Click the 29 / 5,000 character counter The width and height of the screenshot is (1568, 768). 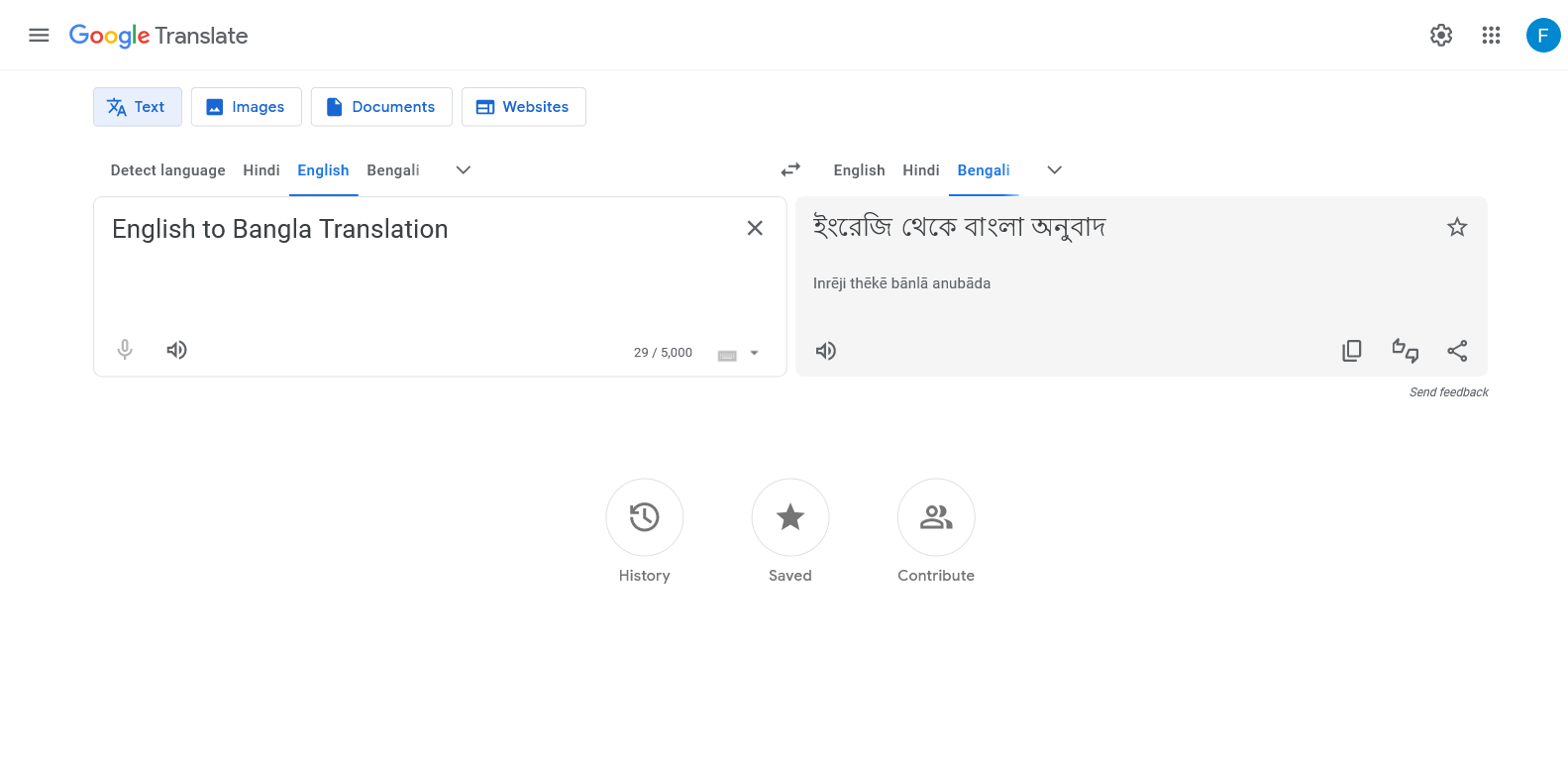(663, 353)
